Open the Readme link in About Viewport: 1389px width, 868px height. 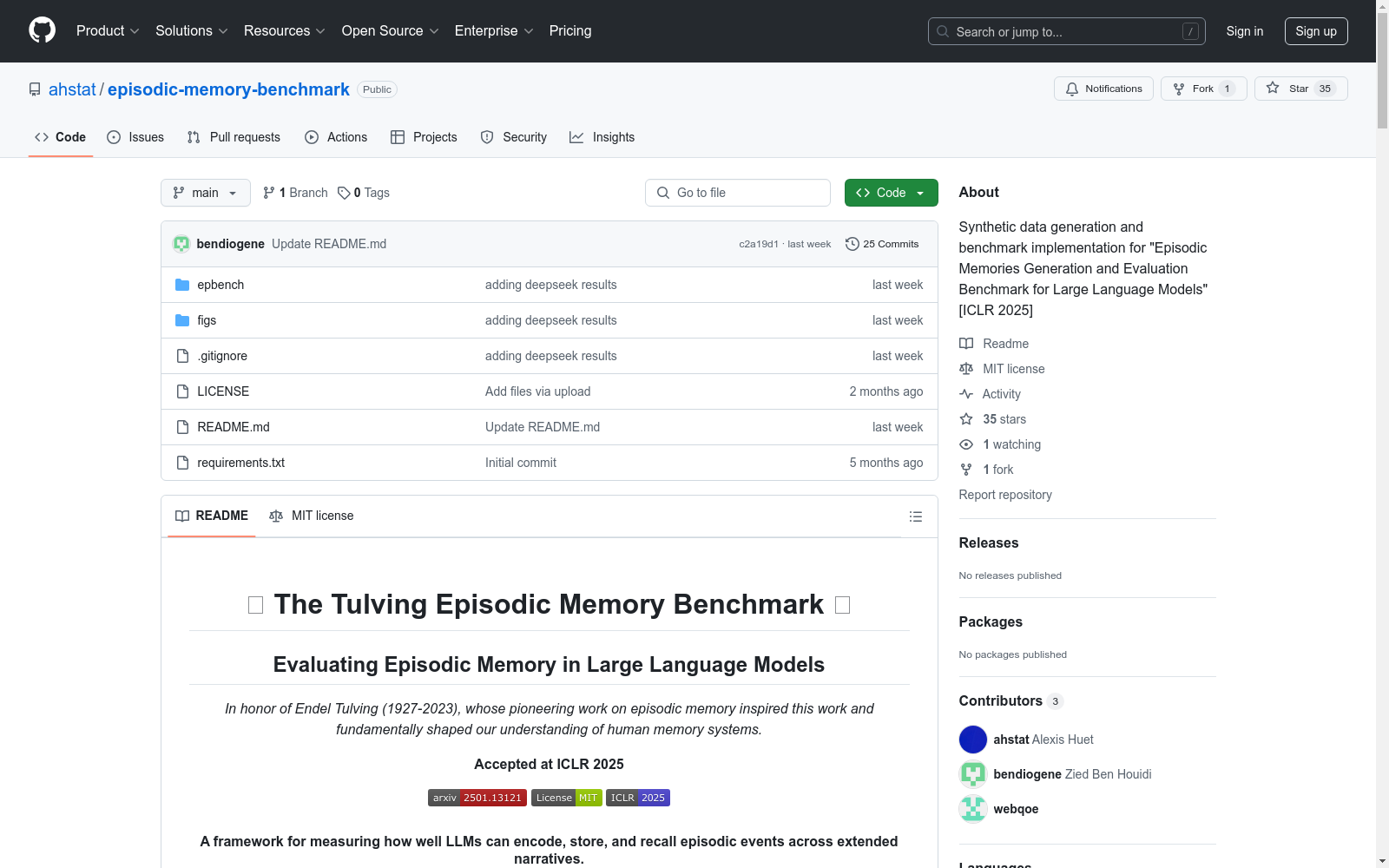click(x=994, y=344)
